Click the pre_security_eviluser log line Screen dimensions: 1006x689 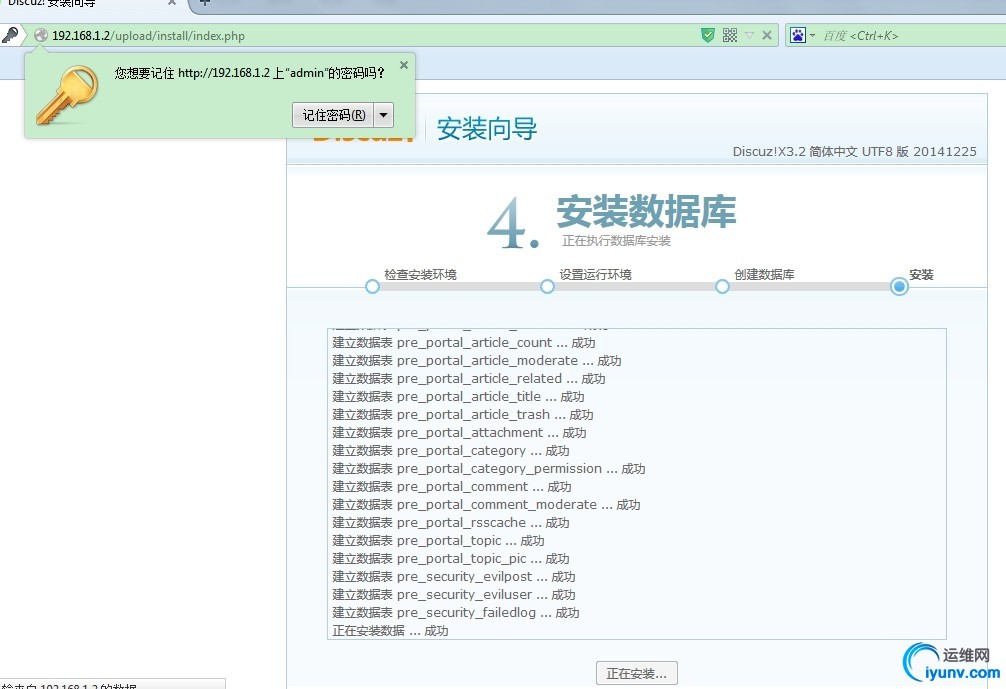point(454,594)
